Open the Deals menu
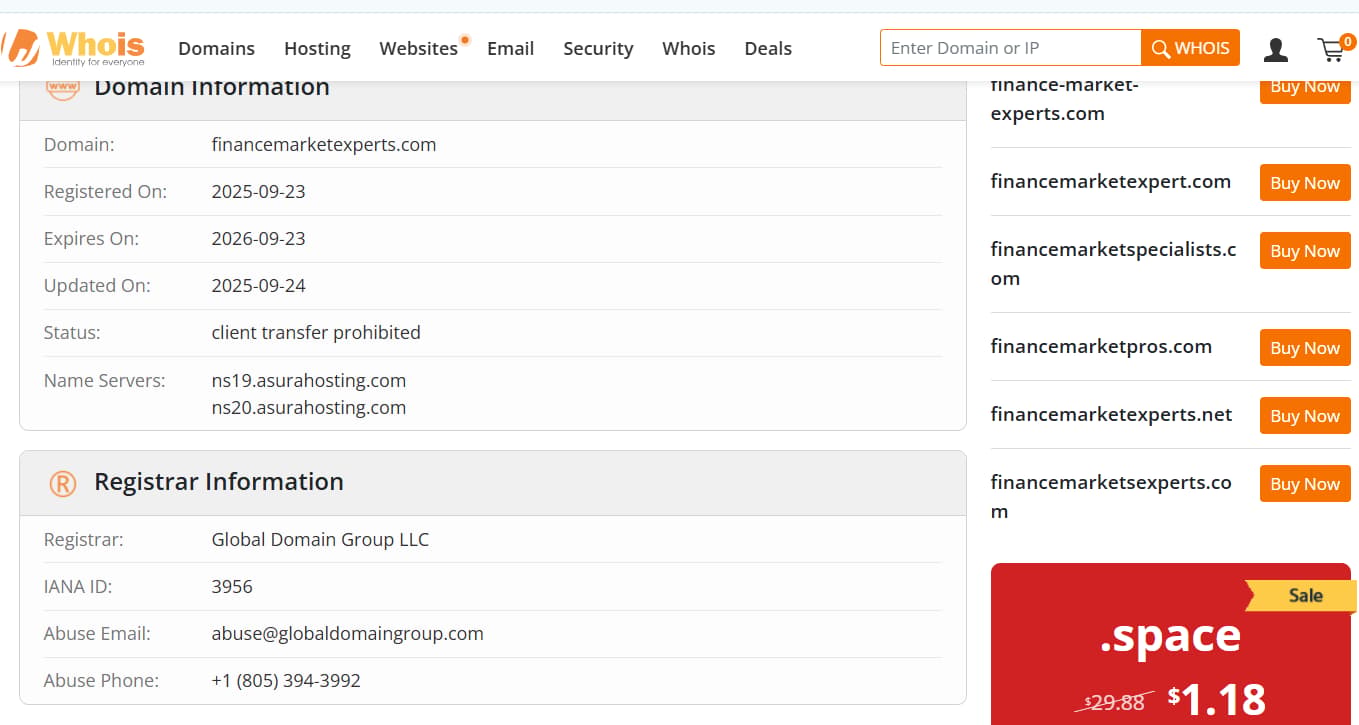This screenshot has height=725, width=1359. [768, 48]
